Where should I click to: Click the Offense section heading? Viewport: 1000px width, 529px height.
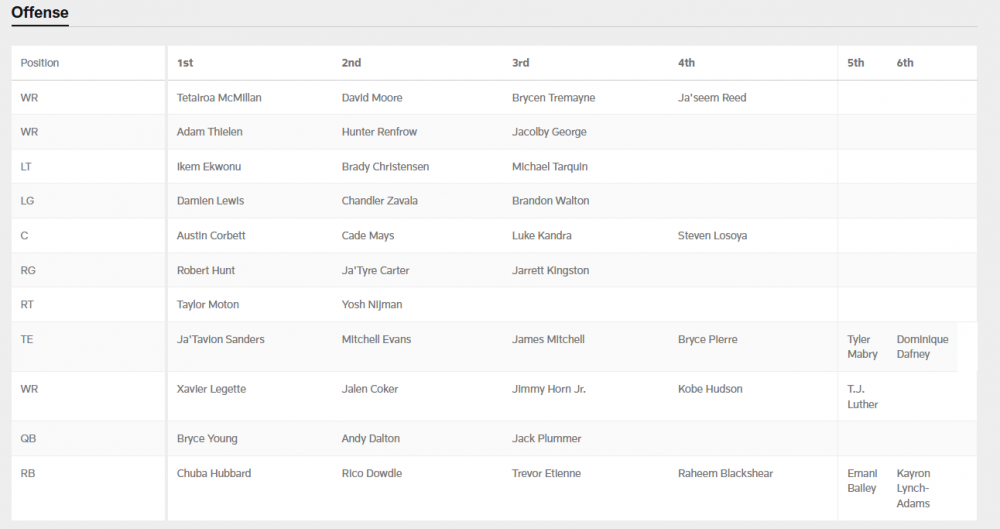click(x=39, y=13)
